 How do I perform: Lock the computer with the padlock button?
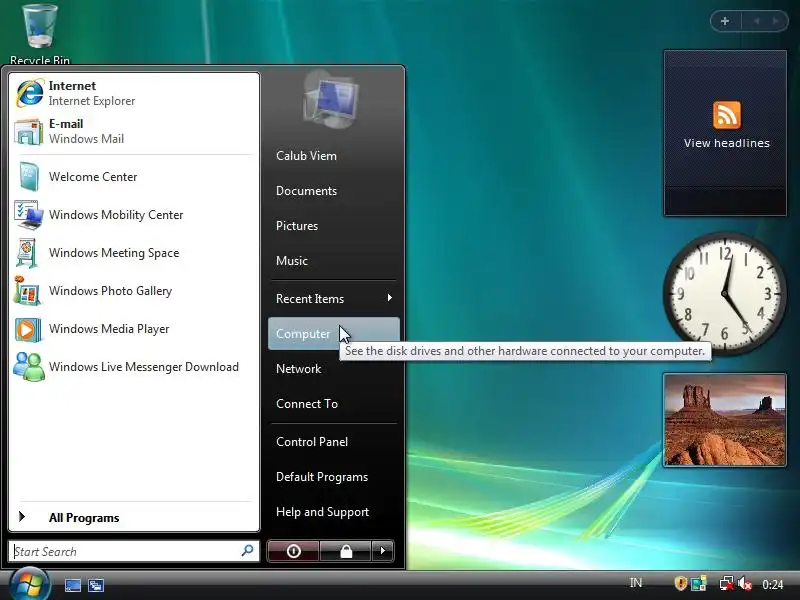[x=345, y=551]
